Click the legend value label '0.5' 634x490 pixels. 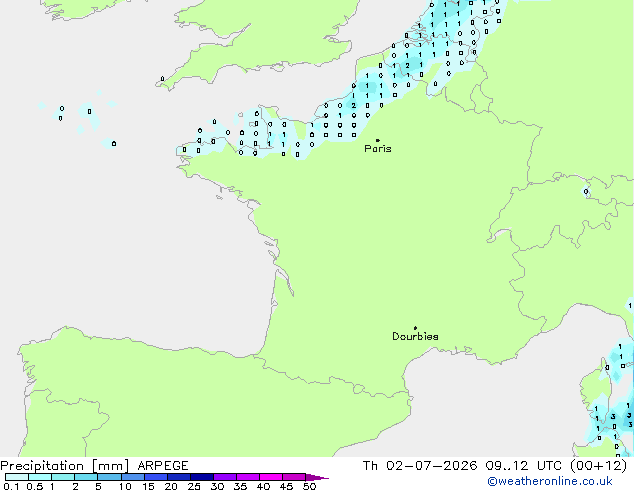[35, 486]
